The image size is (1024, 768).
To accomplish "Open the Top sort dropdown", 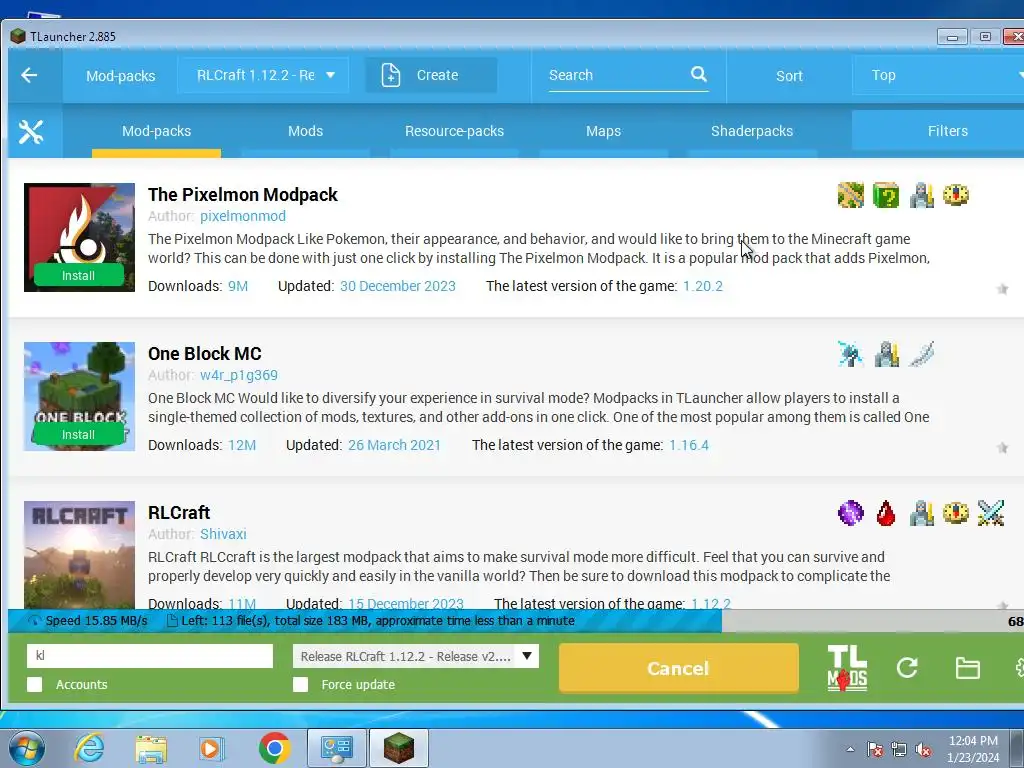I will [x=940, y=75].
